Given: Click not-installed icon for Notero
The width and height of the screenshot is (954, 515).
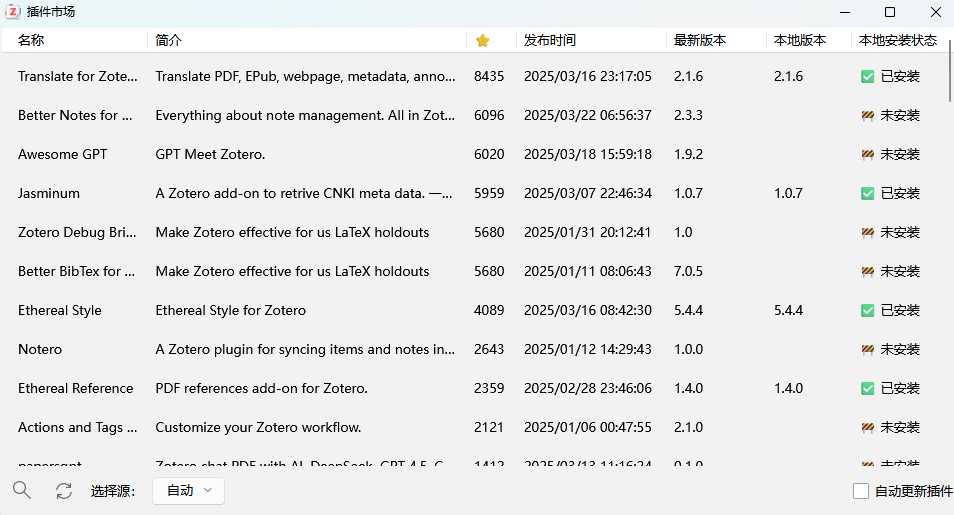Looking at the screenshot, I should click(x=868, y=349).
